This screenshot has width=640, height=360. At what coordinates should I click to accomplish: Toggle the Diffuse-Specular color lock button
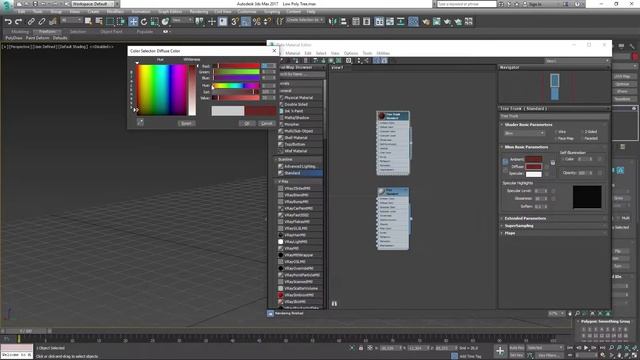(505, 170)
